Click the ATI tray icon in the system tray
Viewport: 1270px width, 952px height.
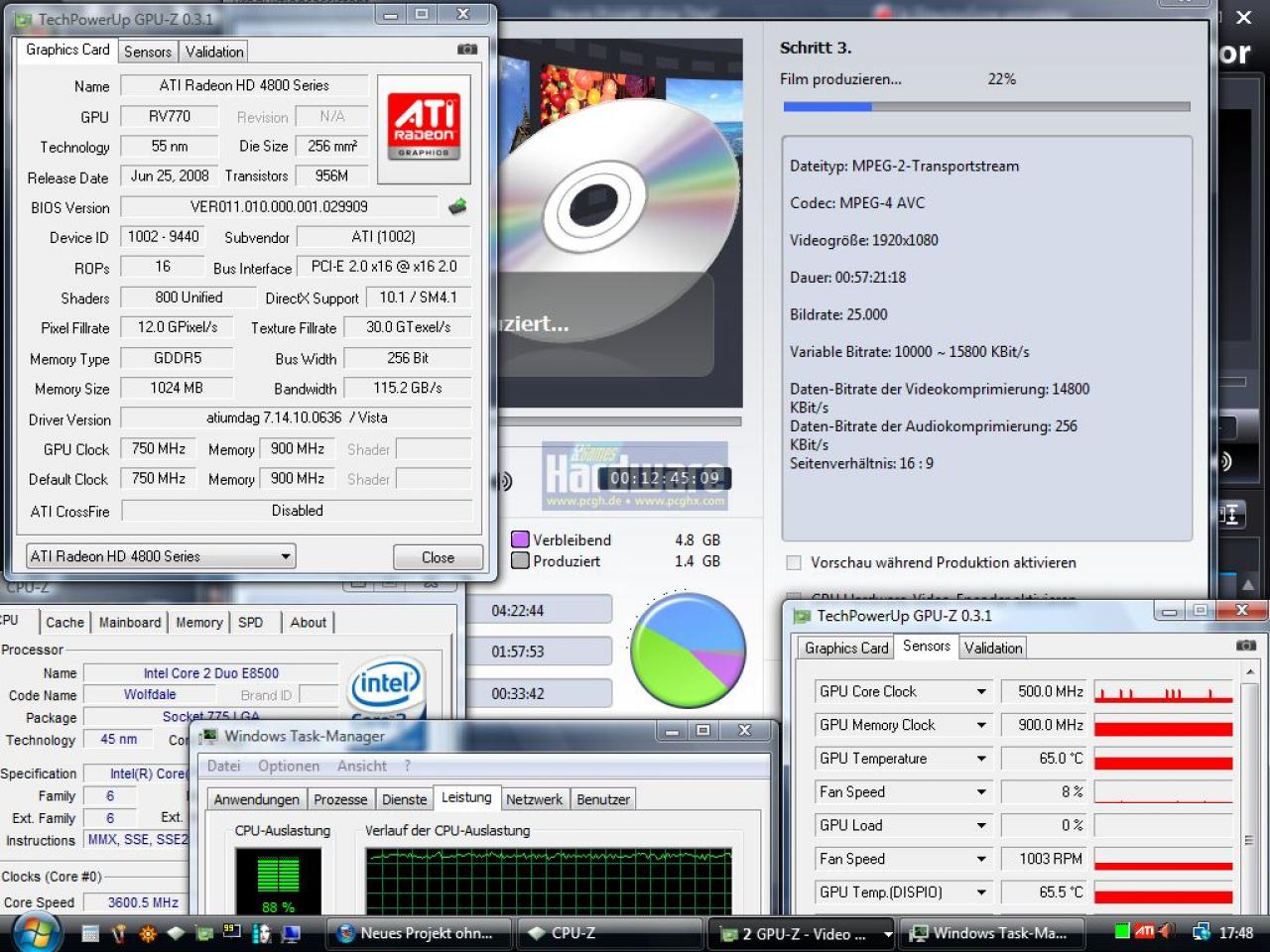(1145, 931)
